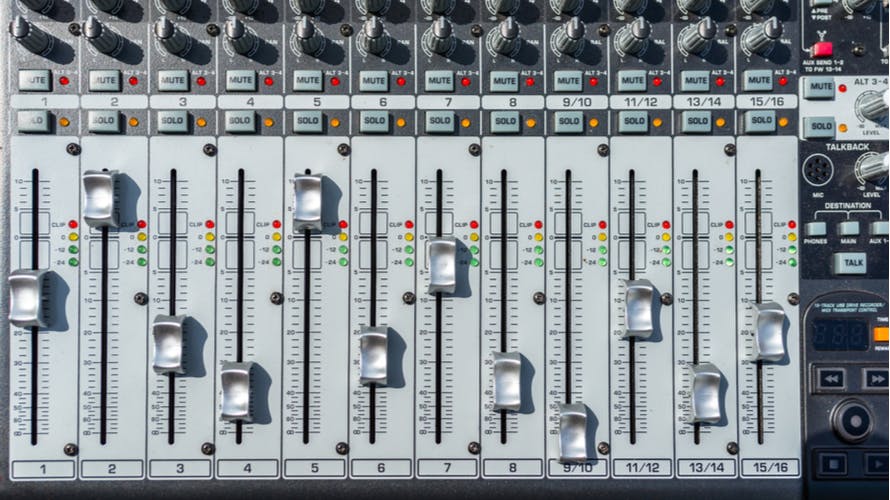Viewport: 890px width, 500px height.
Task: Engage the MUTE switch on channel 5
Action: click(308, 81)
